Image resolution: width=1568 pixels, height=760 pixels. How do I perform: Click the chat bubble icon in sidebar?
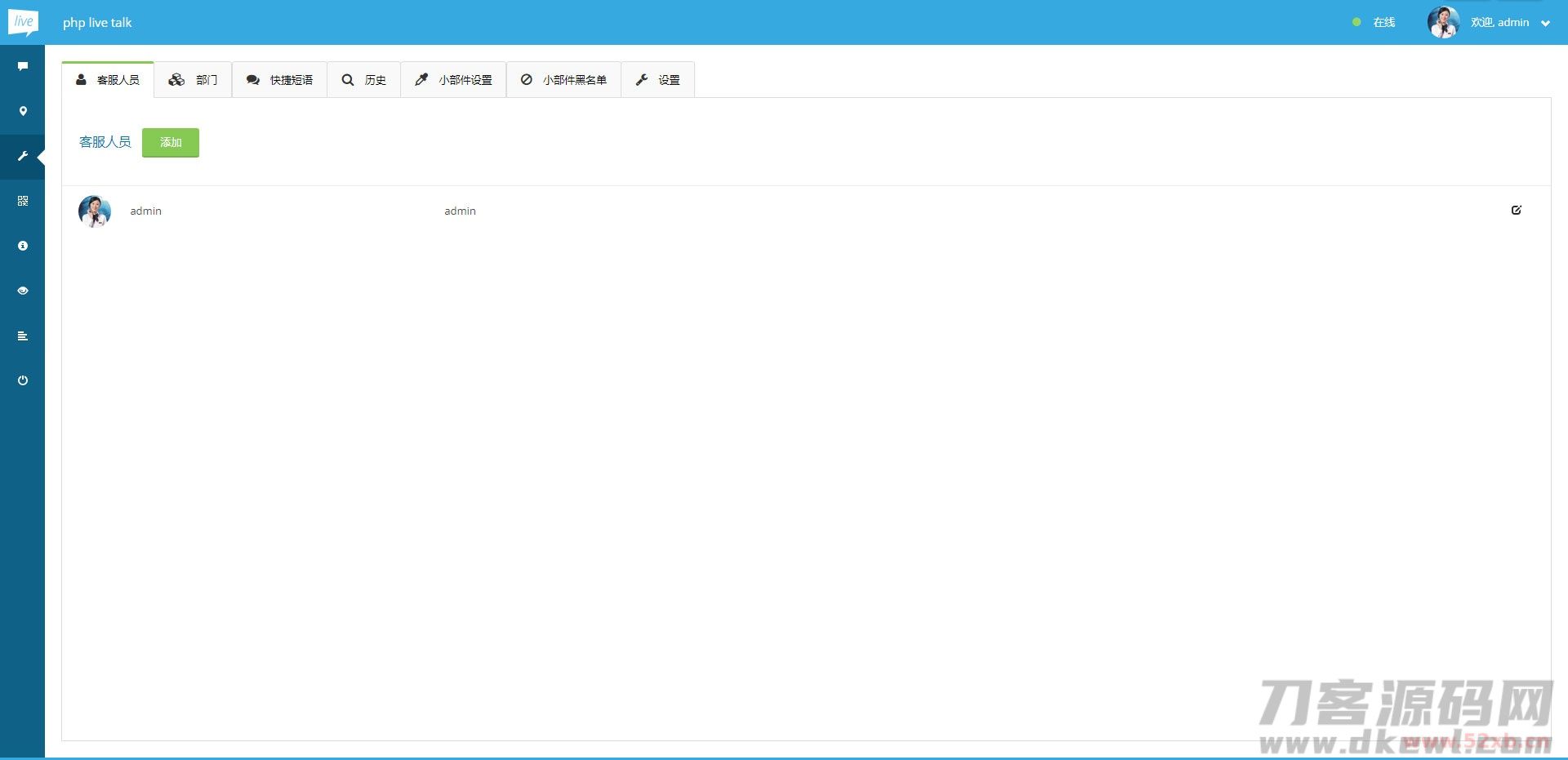pos(23,66)
